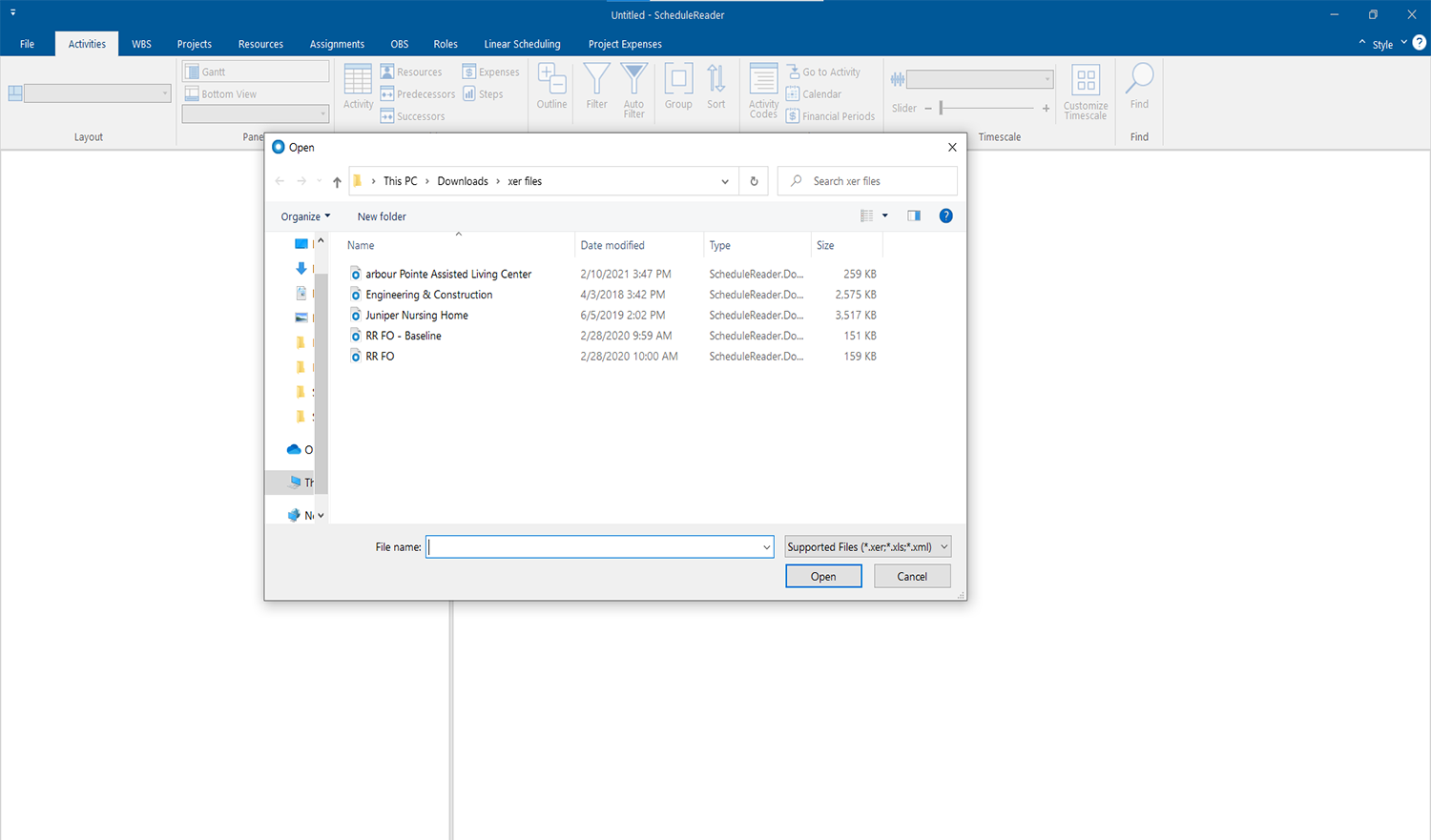Switch to the WBS tab
Screen dimensions: 1431x840
point(141,43)
